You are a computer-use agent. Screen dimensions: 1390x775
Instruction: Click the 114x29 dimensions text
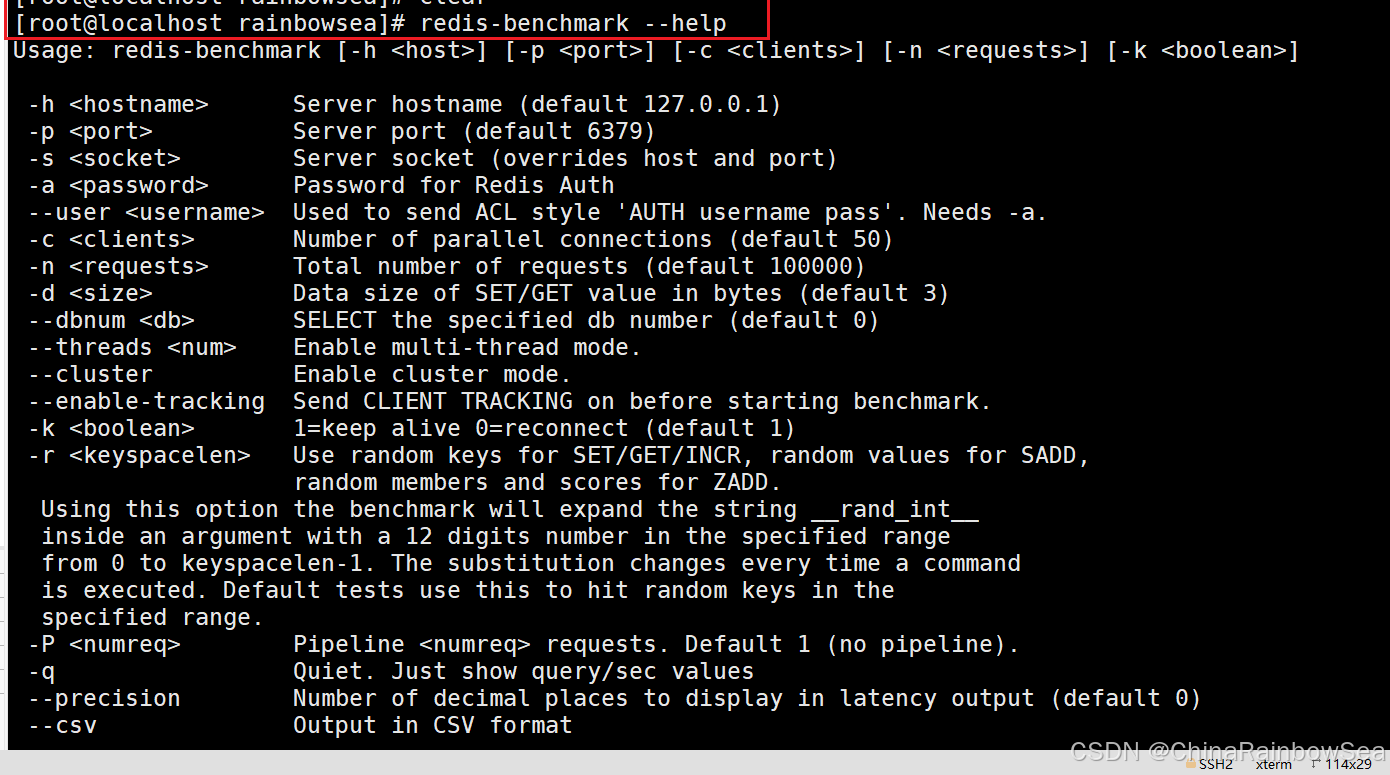tap(1348, 765)
